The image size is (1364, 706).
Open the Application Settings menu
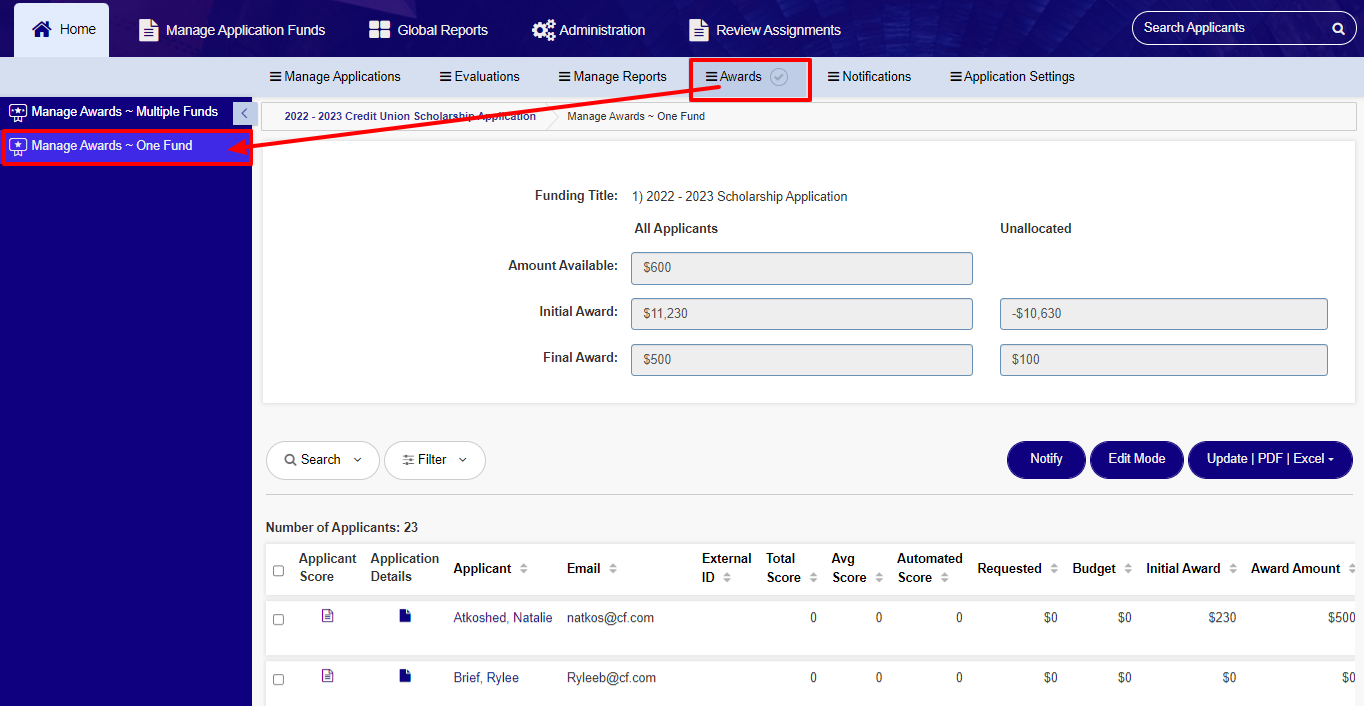click(1012, 77)
